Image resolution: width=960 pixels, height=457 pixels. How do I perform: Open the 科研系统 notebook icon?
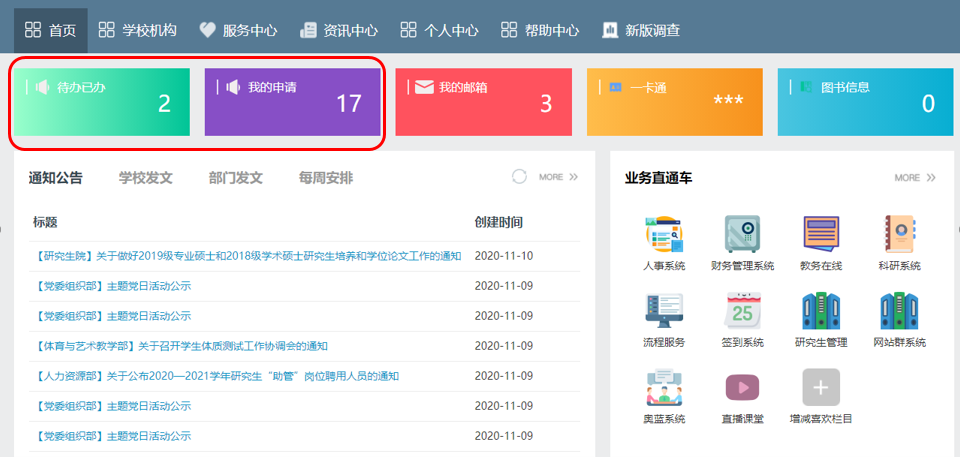point(899,234)
